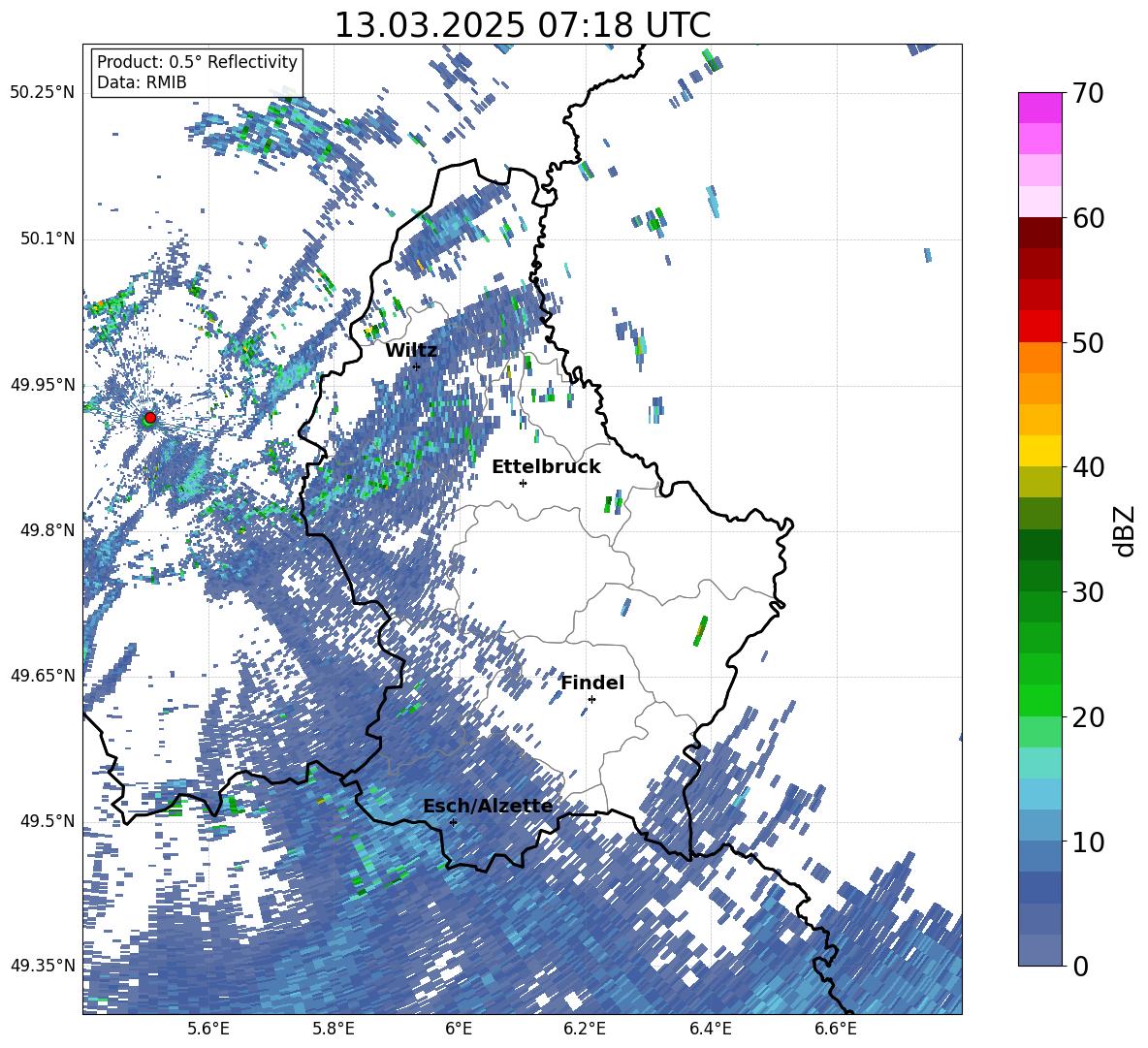Click the 6°E longitude label
This screenshot has height=1048, width=1148.
pos(459,1029)
